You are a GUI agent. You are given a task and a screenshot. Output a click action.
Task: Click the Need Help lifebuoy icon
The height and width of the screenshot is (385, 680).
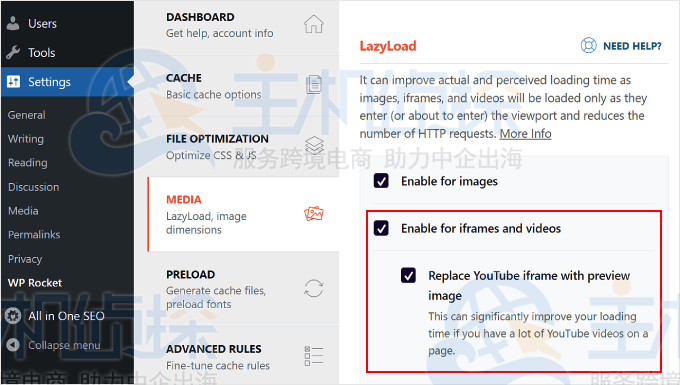coord(588,46)
